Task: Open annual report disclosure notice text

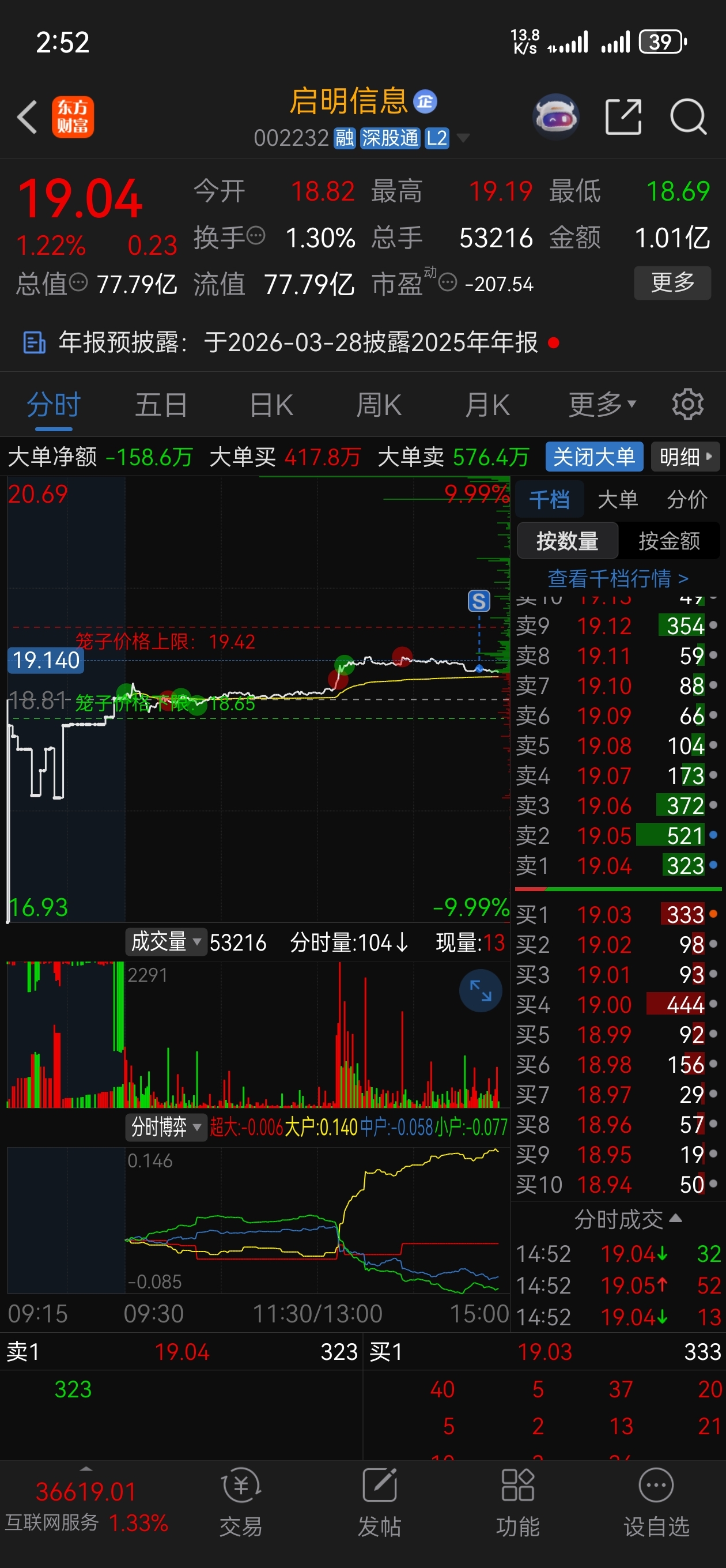Action: (x=298, y=342)
